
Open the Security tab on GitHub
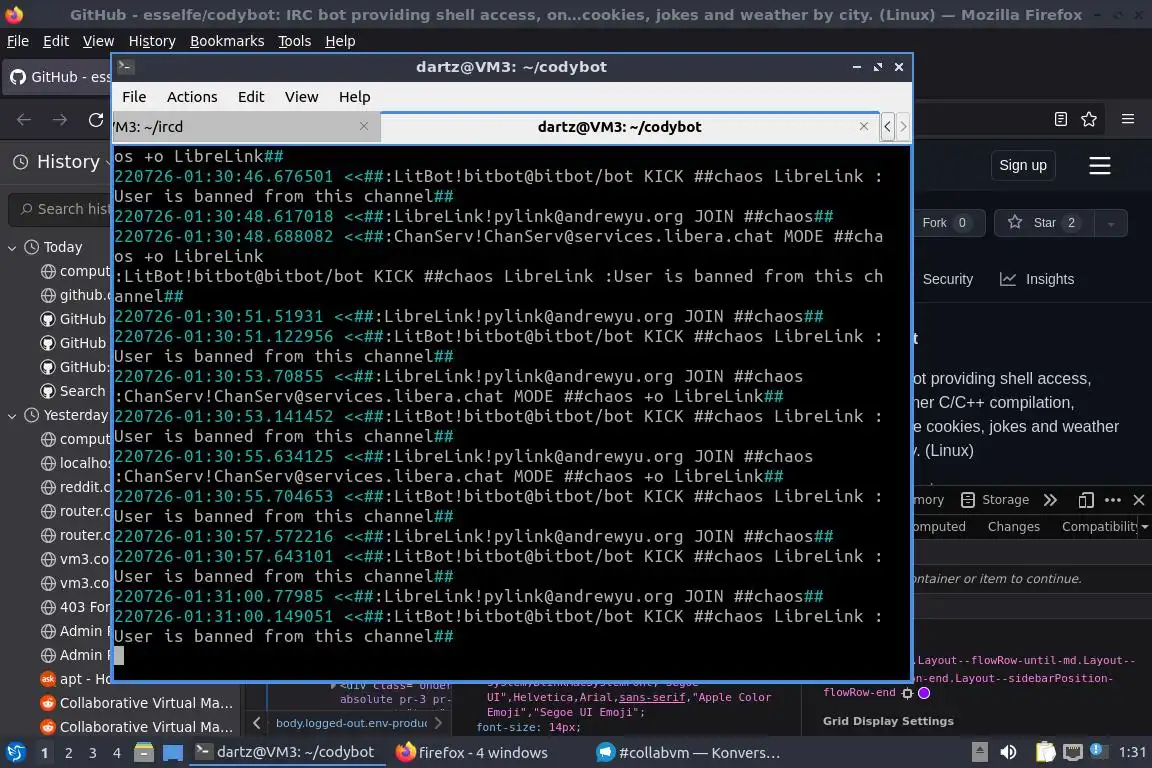tap(947, 279)
